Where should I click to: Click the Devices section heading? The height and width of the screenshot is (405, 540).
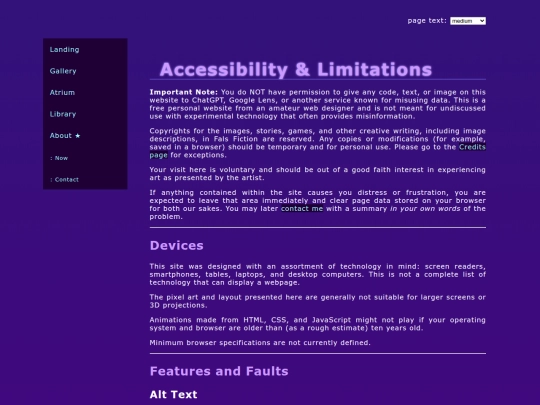(x=177, y=246)
